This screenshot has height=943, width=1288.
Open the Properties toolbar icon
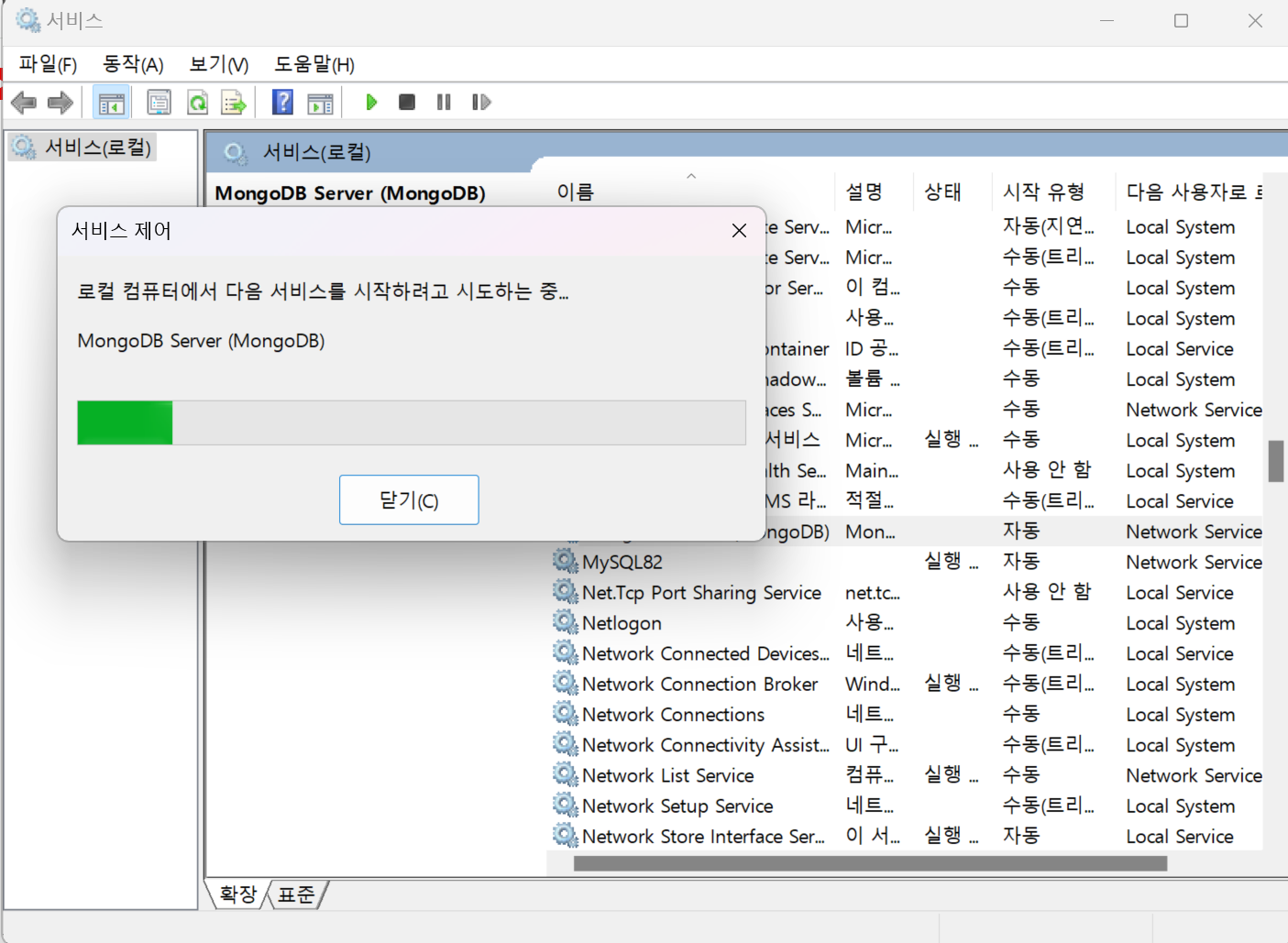click(159, 103)
